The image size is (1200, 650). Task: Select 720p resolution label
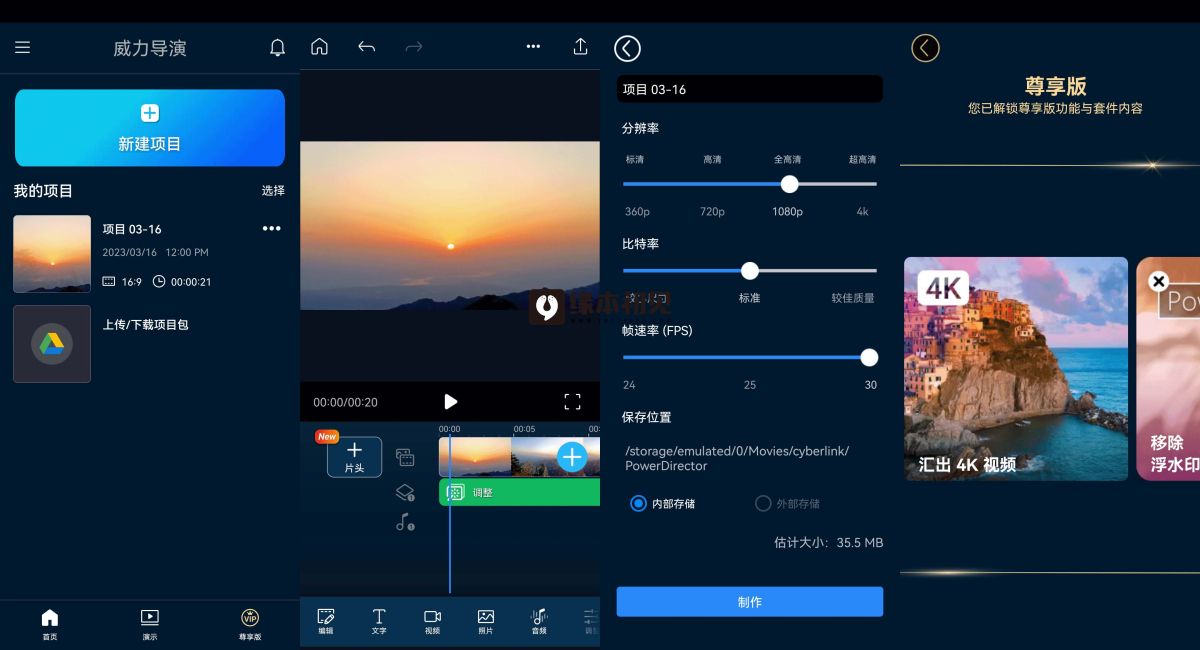(712, 212)
